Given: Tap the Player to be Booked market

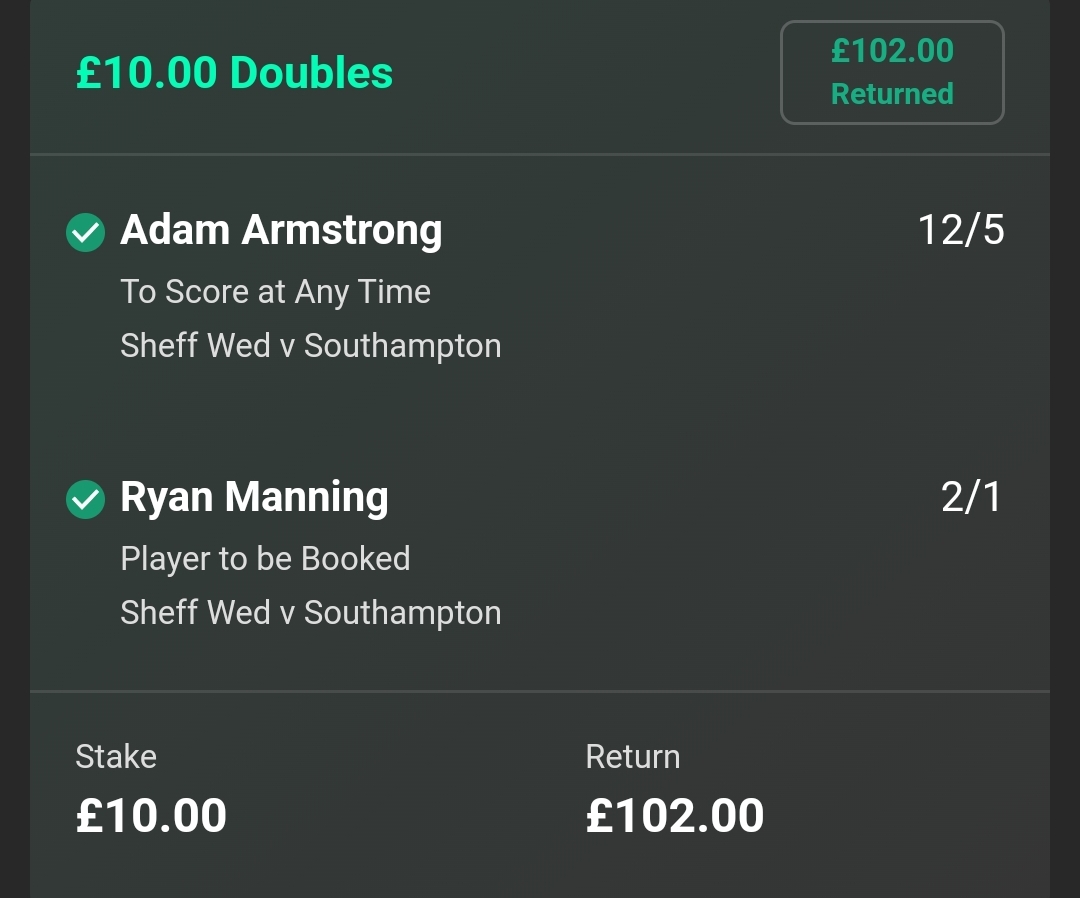Looking at the screenshot, I should click(x=265, y=559).
